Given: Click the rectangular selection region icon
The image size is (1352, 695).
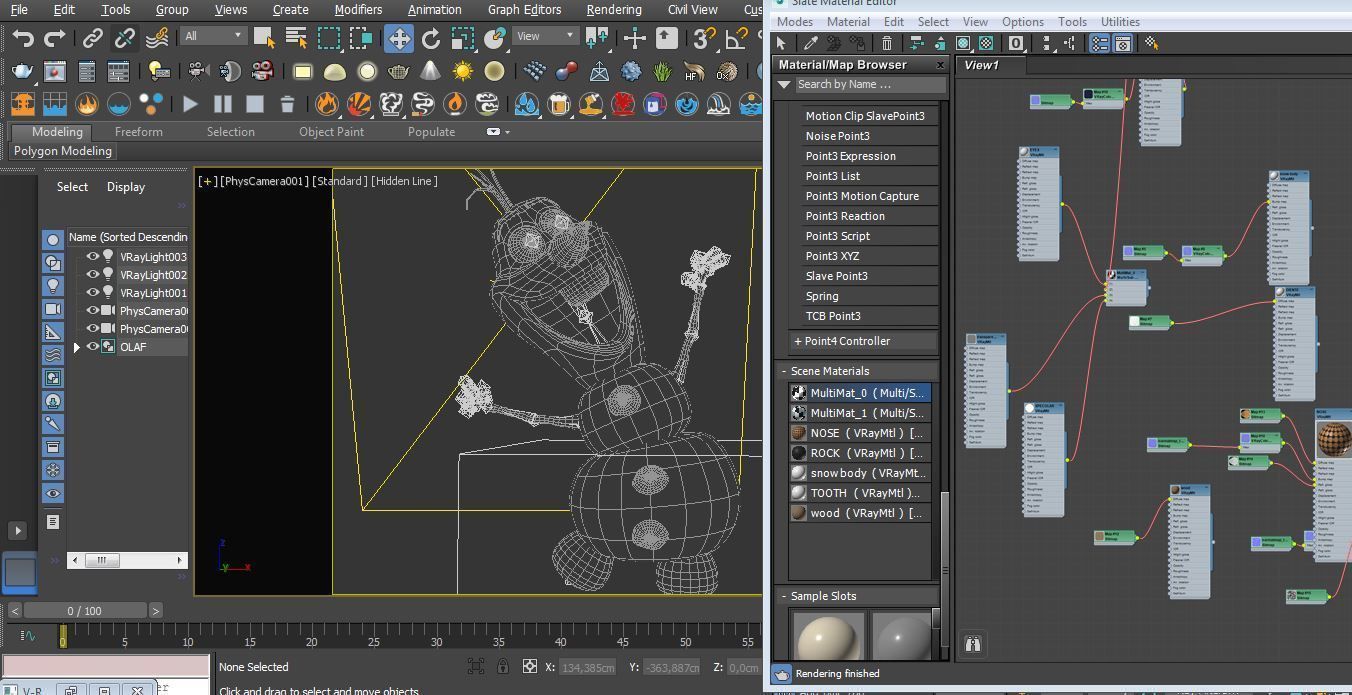Looking at the screenshot, I should (x=329, y=39).
